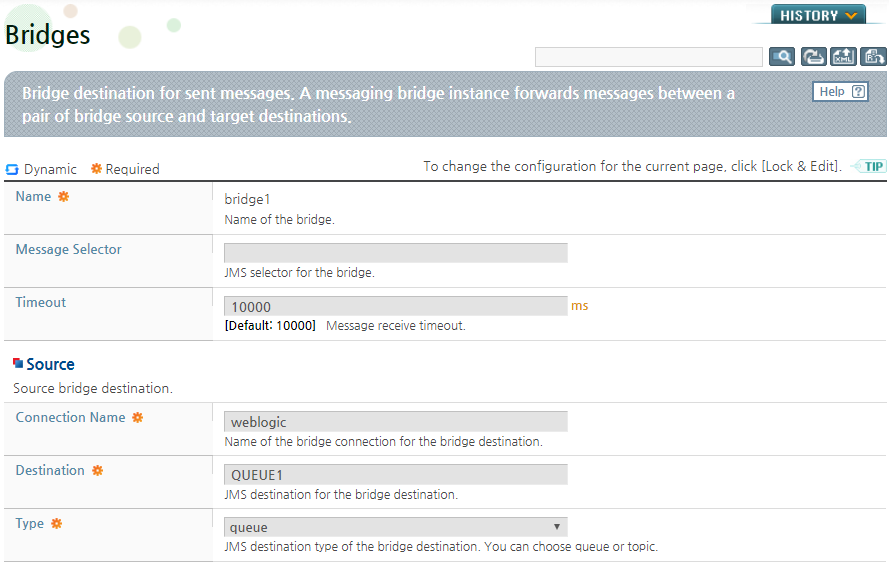Screen dimensions: 889x566
Task: Click the Destination label
Action: (50, 470)
